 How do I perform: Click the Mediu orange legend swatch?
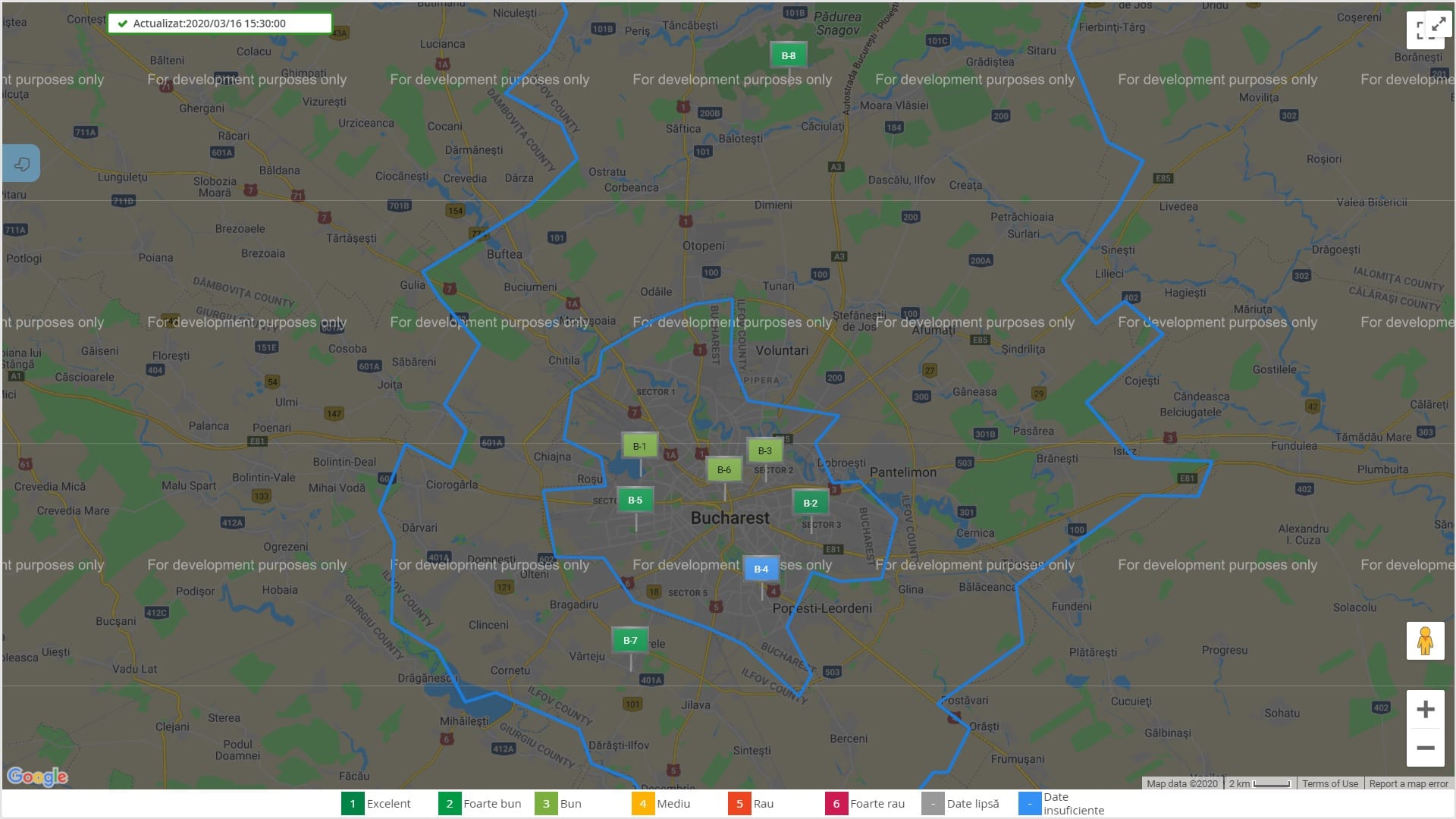coord(643,804)
